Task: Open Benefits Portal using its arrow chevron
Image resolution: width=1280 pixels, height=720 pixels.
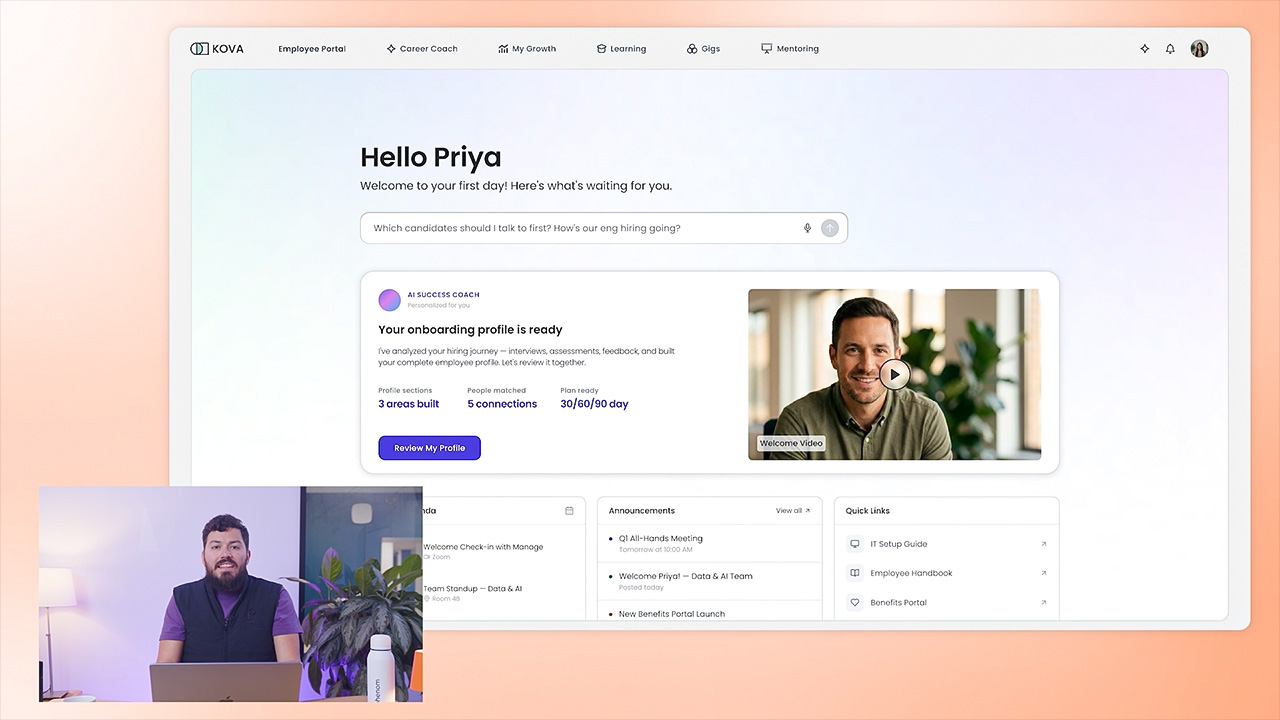Action: [1043, 602]
